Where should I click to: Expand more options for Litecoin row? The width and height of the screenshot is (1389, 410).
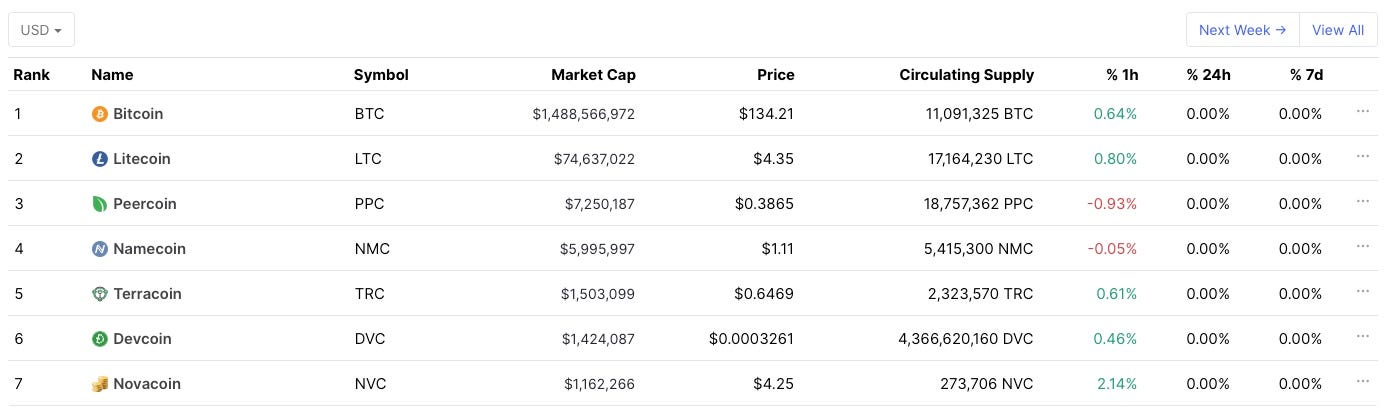[1362, 156]
